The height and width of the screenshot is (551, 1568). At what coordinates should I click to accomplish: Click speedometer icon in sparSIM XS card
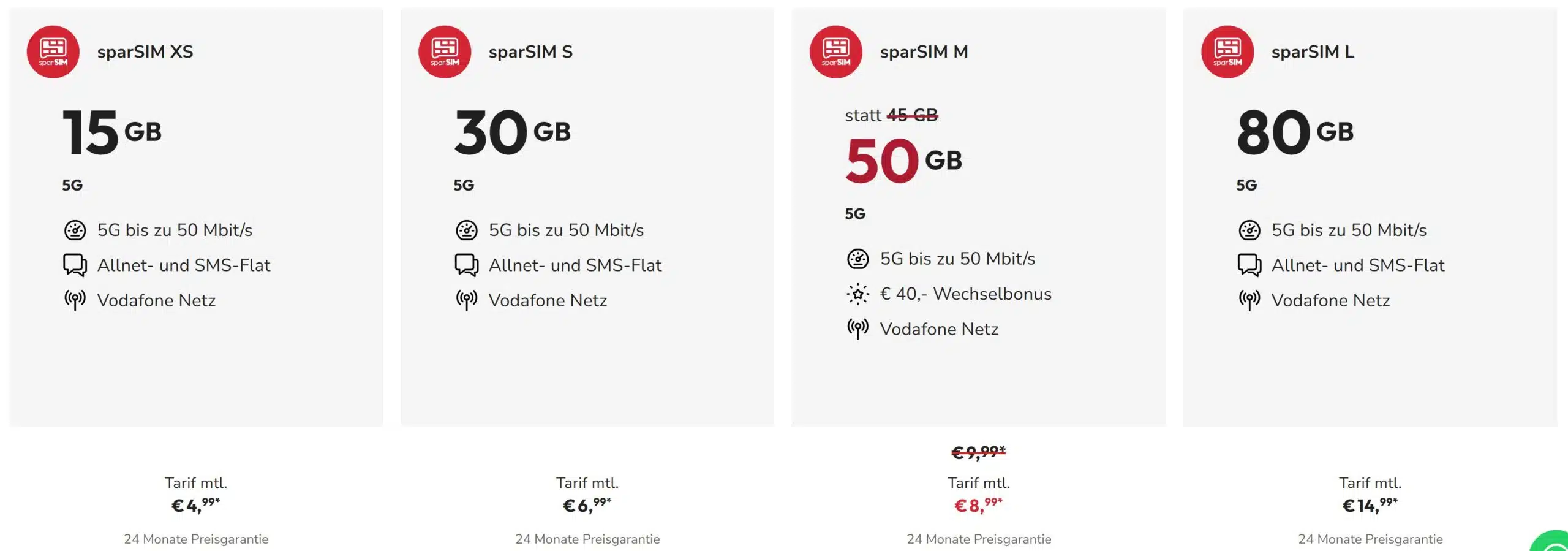coord(75,230)
